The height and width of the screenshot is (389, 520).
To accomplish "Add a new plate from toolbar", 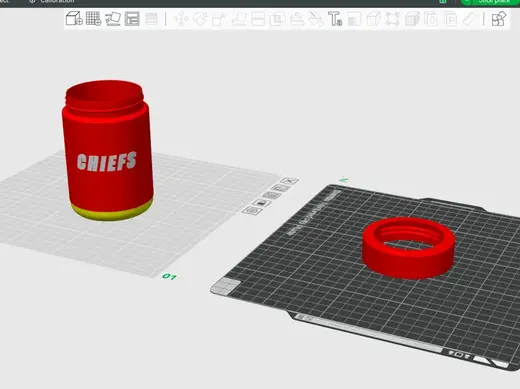I will 93,19.
